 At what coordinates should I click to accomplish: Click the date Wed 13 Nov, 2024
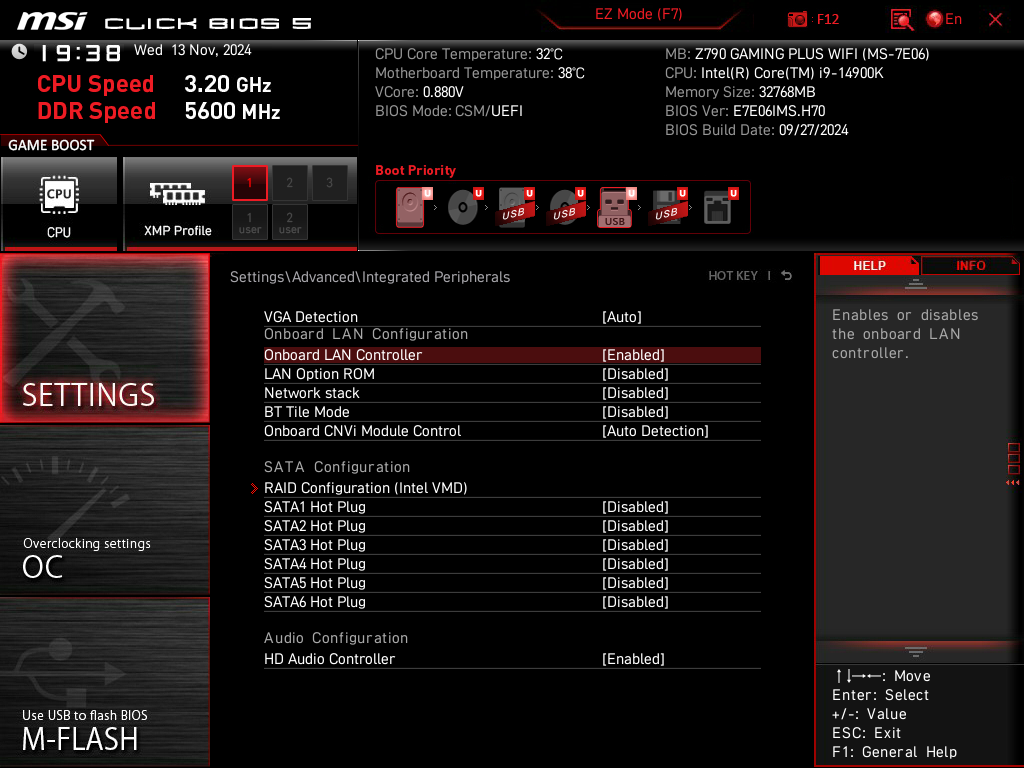point(193,50)
